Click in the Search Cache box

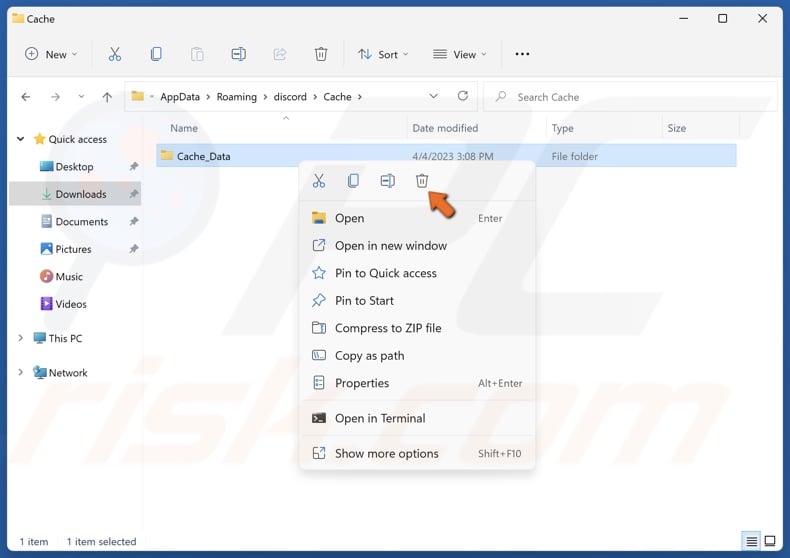tap(630, 97)
